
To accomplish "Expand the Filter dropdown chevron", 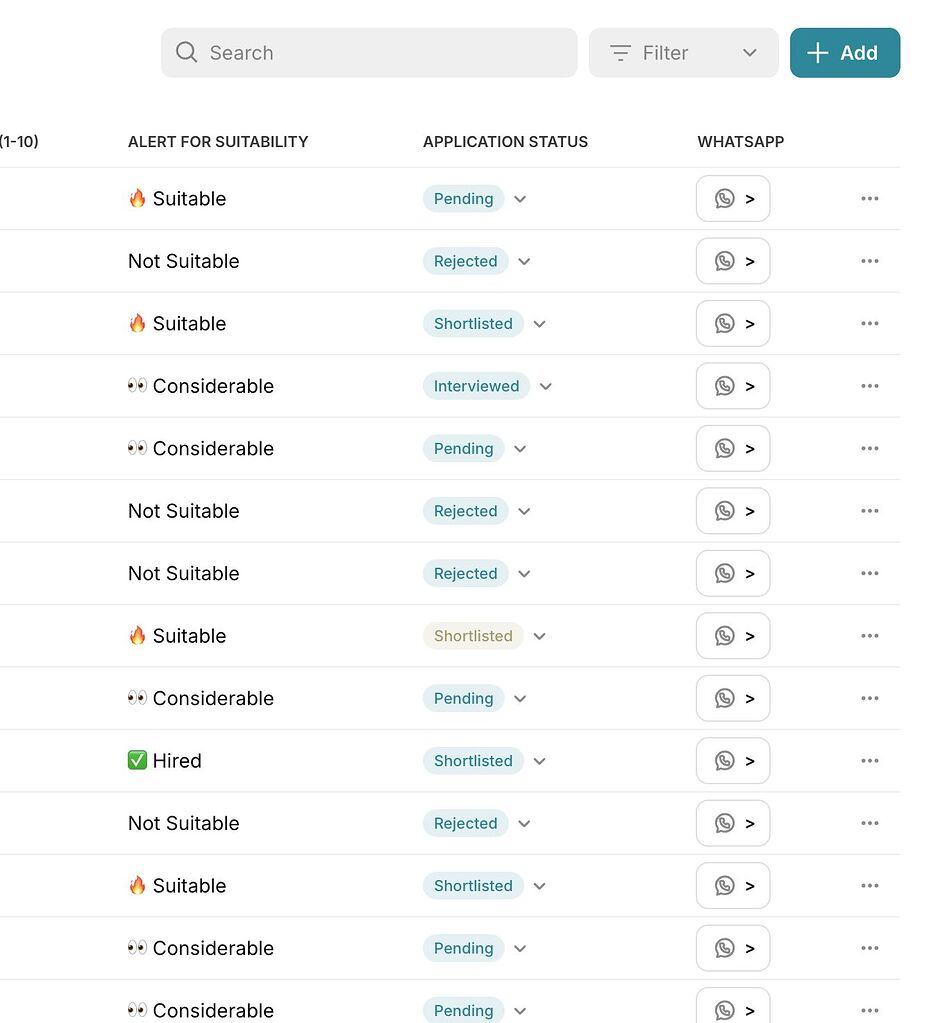I will [x=750, y=53].
